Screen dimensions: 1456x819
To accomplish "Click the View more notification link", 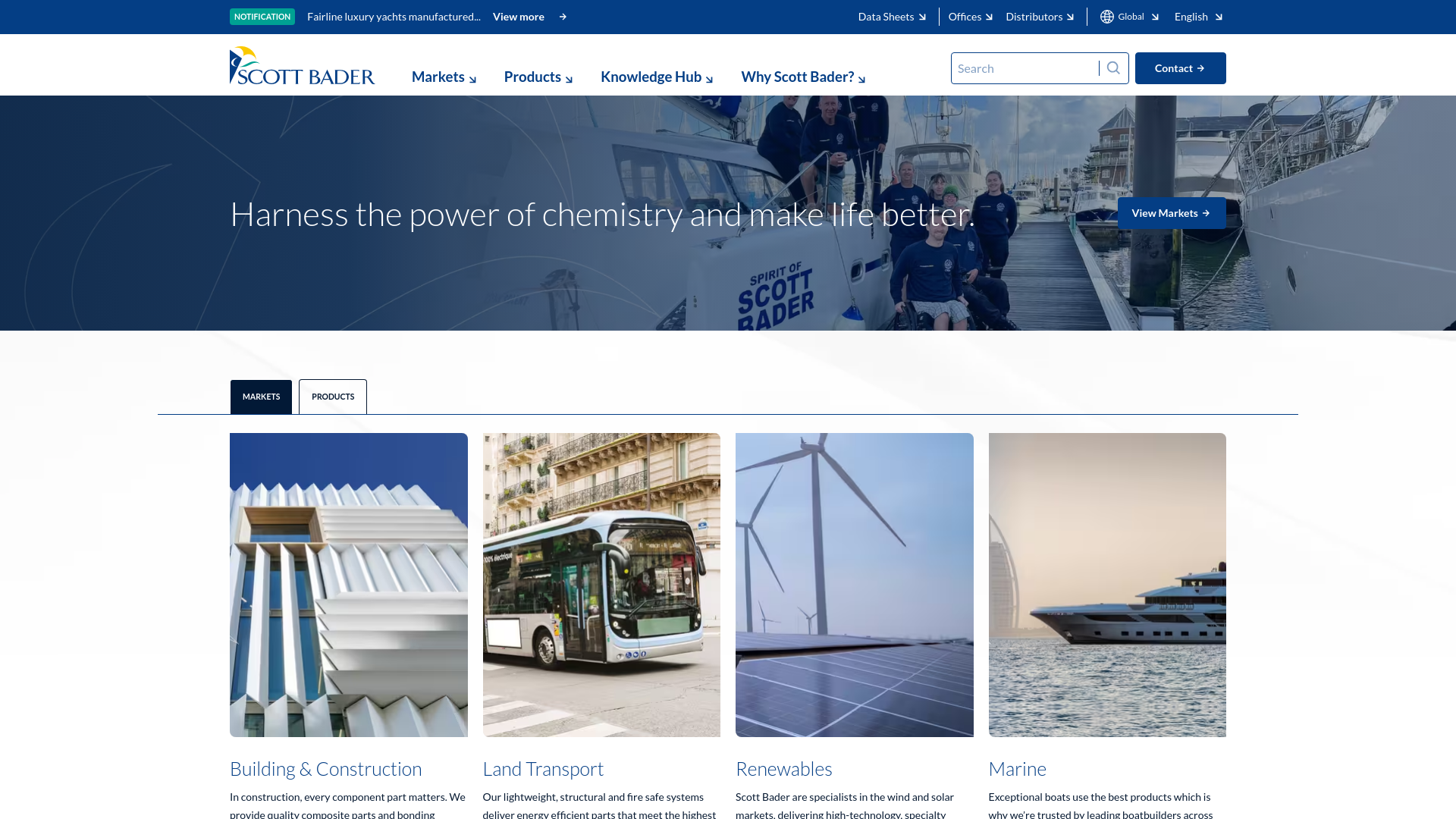I will 519,17.
